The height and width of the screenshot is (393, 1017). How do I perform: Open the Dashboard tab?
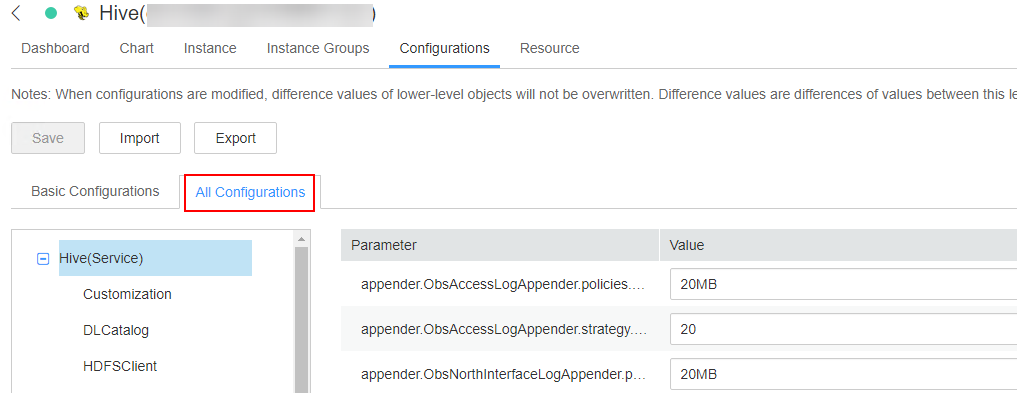coord(55,48)
